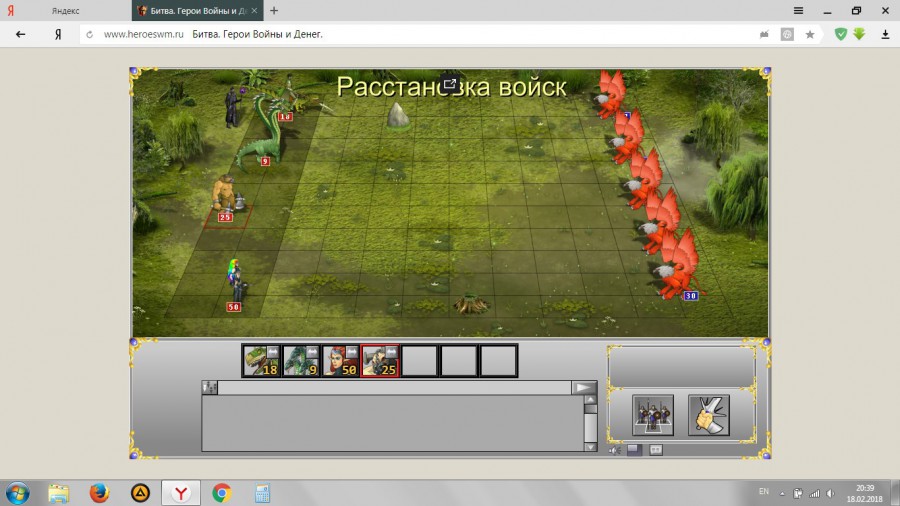Screen dimensions: 900x506
Task: Click the dark square display icon beside speaker
Action: 634,450
